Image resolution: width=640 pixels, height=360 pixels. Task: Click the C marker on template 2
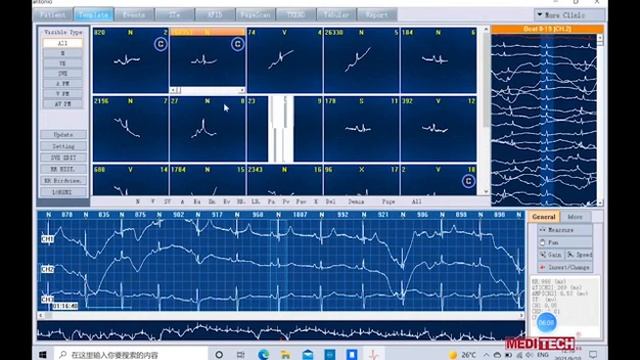(x=161, y=44)
